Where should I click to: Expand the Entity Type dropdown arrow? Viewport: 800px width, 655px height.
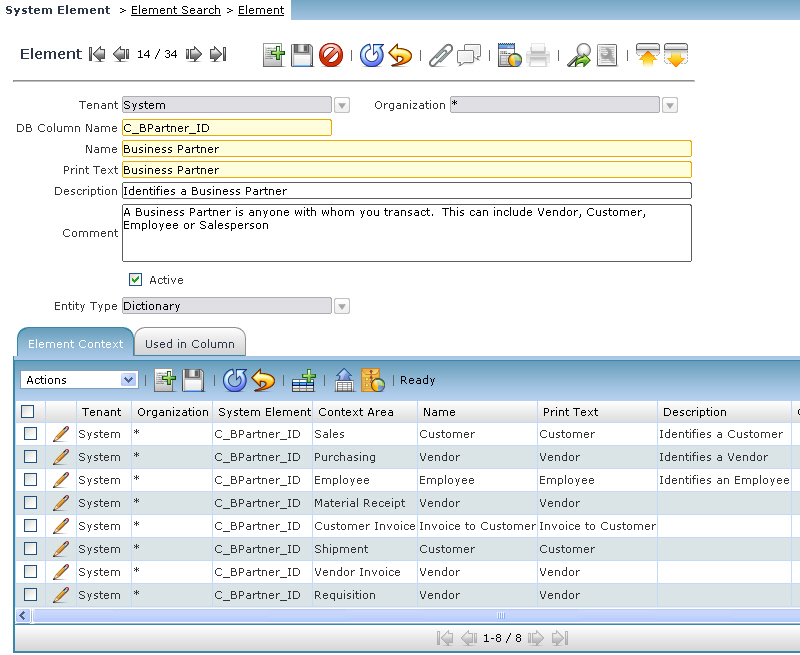coord(342,306)
